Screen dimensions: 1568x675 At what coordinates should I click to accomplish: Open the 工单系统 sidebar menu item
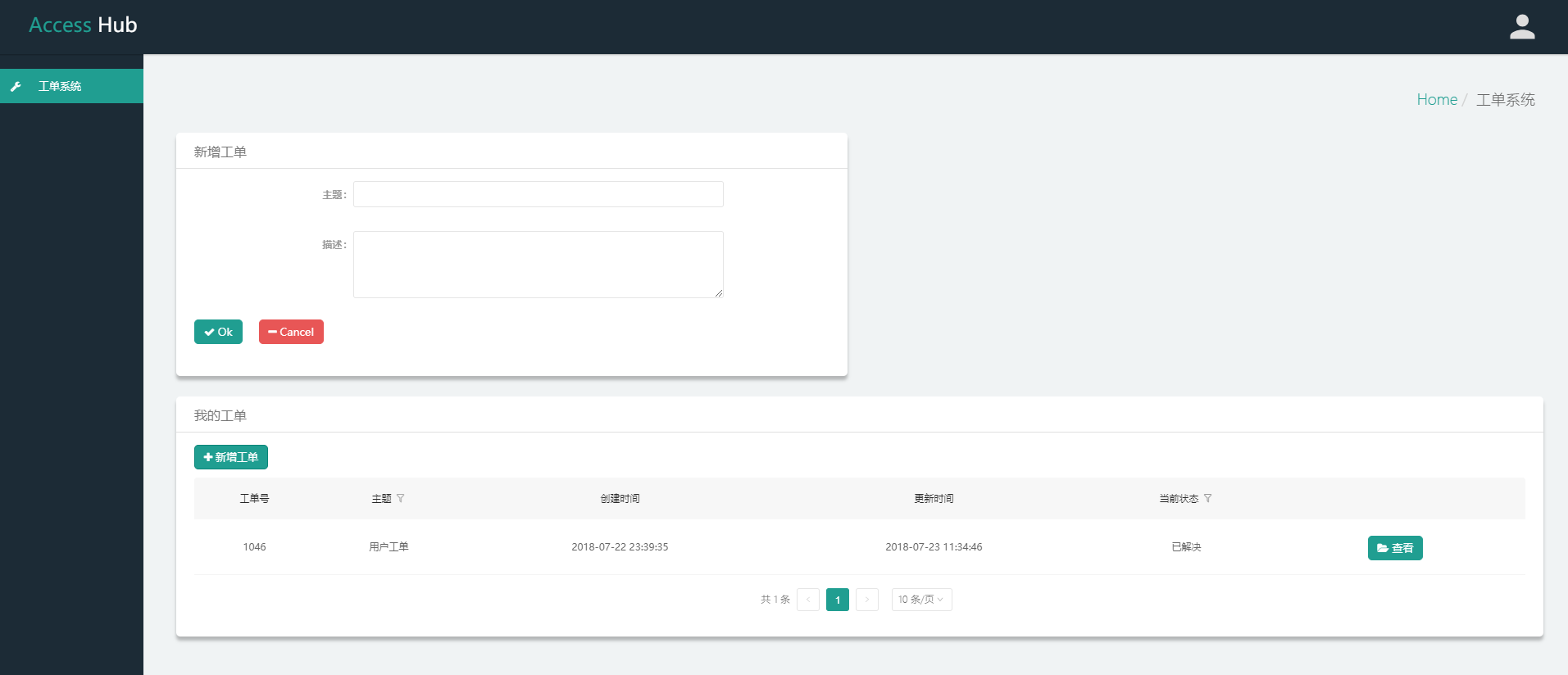(x=71, y=86)
